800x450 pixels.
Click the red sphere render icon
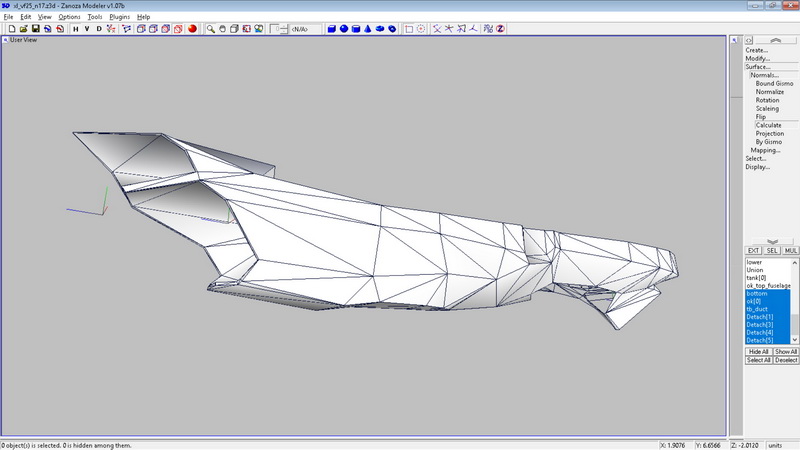192,29
